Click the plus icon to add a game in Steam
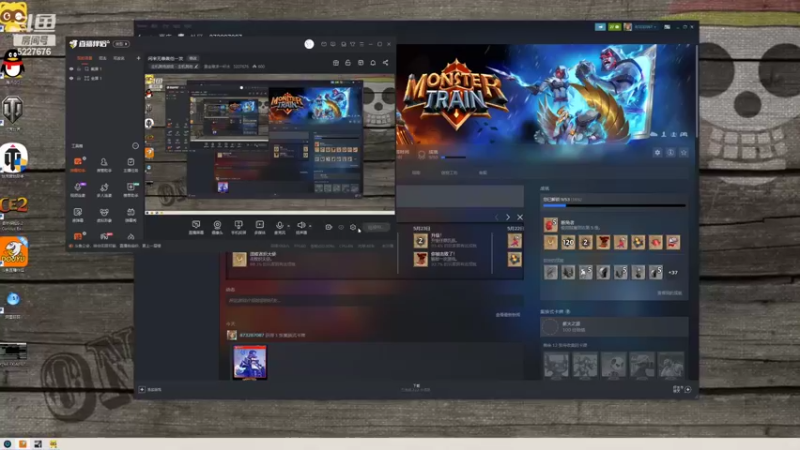Image resolution: width=800 pixels, height=450 pixels. tap(142, 389)
